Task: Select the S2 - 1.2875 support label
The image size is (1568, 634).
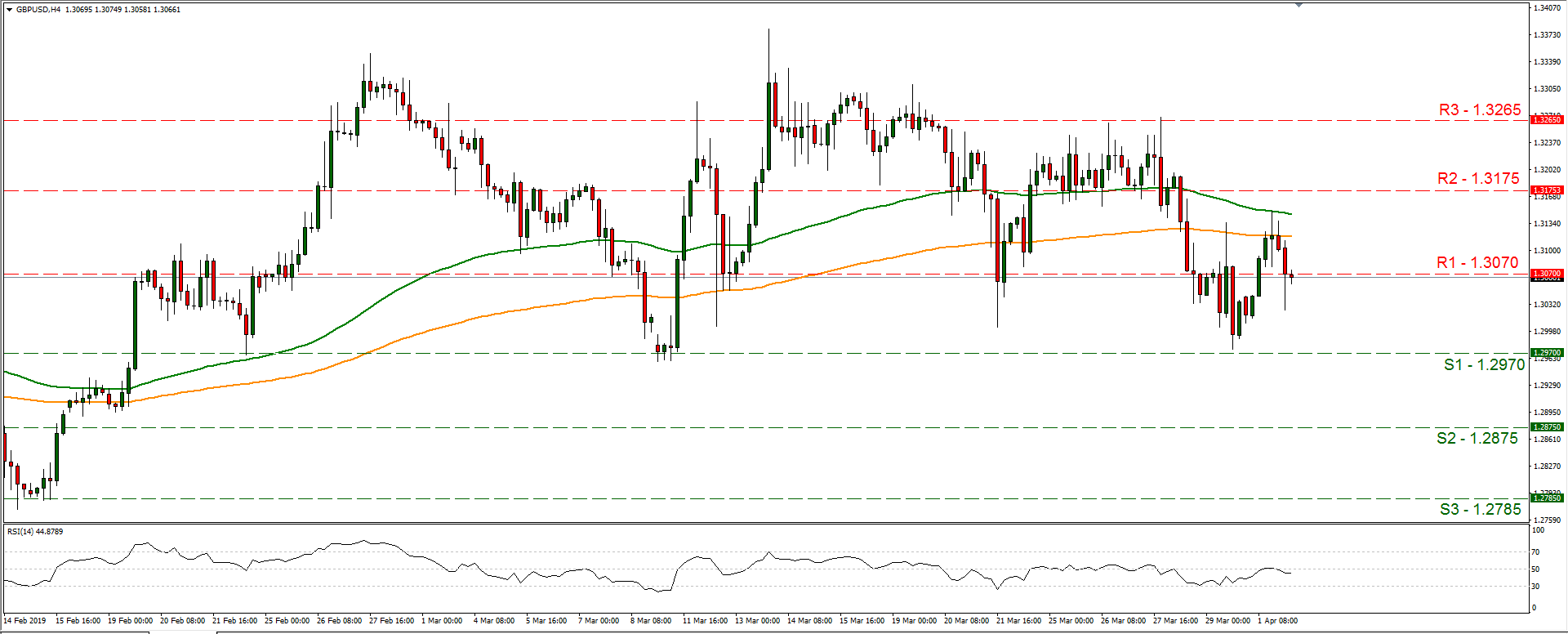Action: [x=1477, y=438]
